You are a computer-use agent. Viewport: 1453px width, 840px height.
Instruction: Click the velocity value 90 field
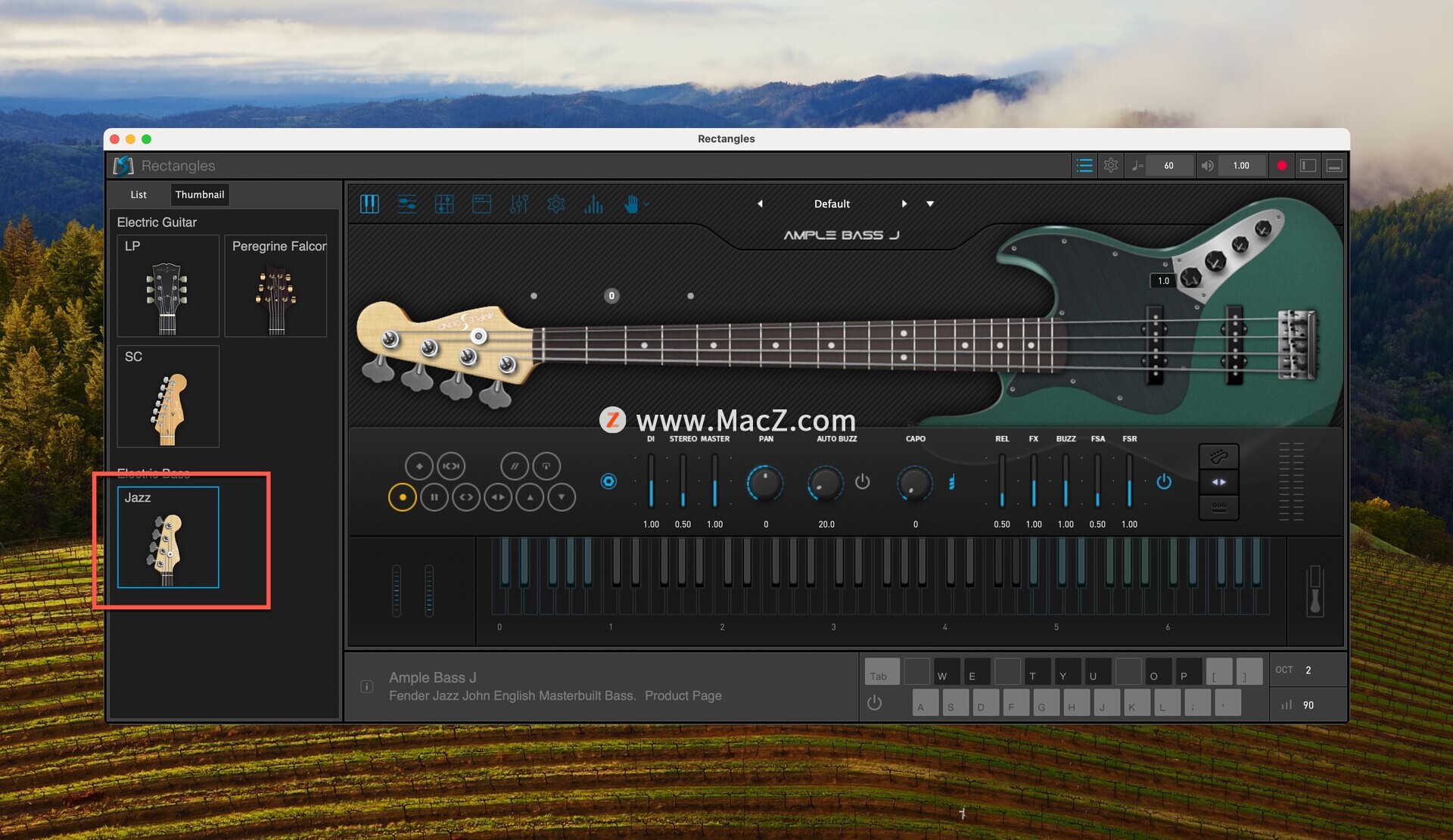1308,705
